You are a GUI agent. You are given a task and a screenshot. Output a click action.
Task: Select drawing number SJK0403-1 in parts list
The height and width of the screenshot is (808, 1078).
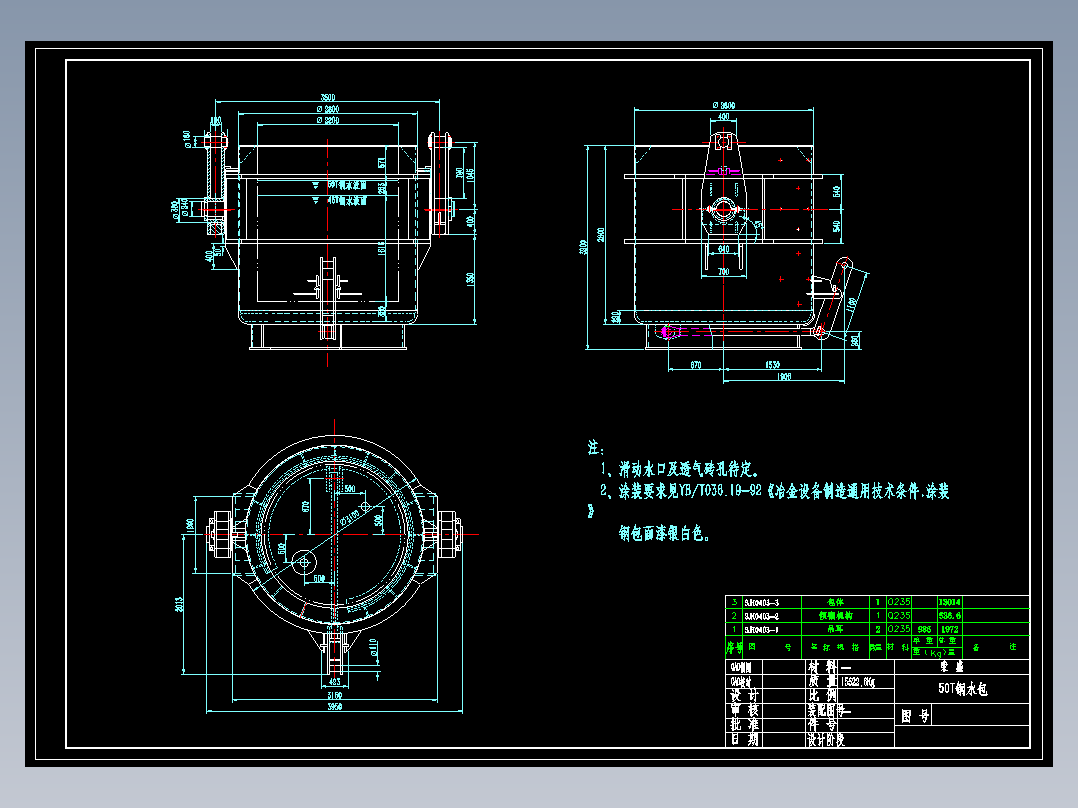click(762, 629)
